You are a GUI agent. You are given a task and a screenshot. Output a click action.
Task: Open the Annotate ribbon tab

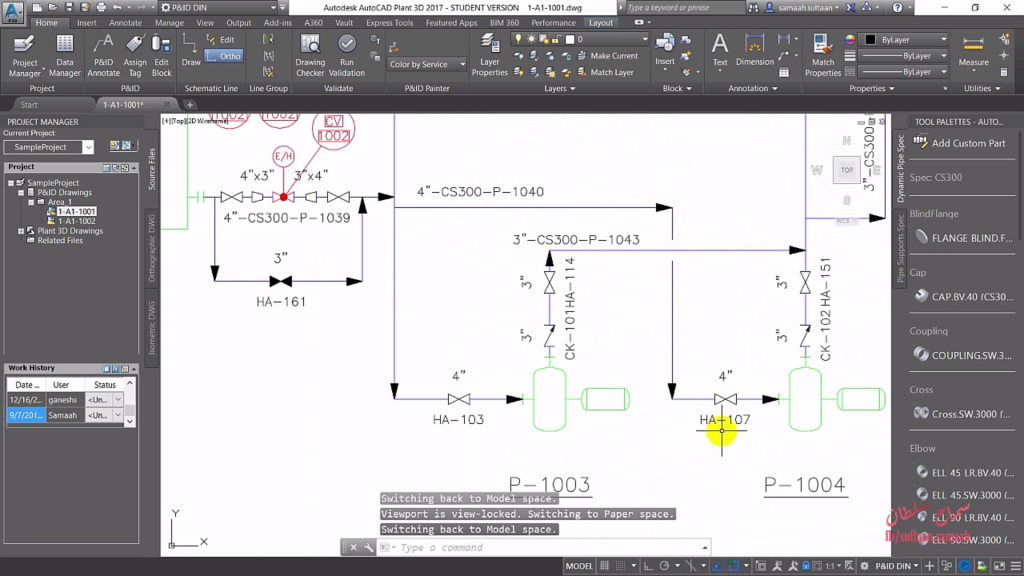click(x=125, y=22)
